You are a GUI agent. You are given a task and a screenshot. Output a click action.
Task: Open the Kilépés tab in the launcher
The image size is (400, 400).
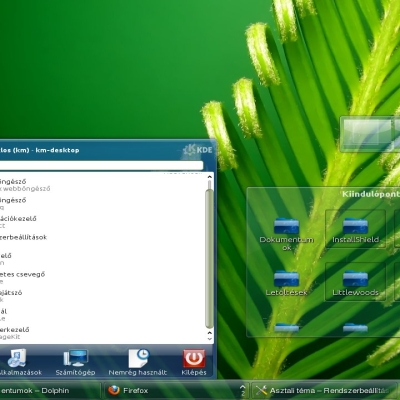[x=194, y=363]
